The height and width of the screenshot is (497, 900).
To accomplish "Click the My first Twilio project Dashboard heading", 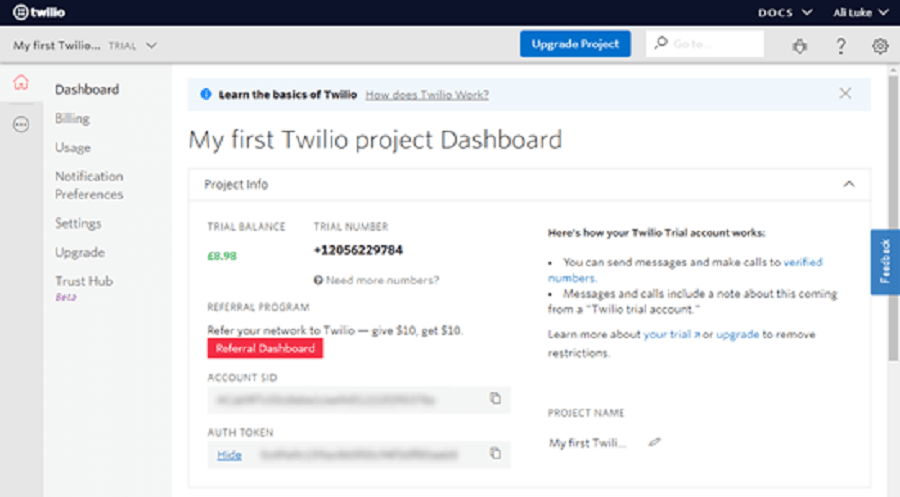I will coord(375,139).
